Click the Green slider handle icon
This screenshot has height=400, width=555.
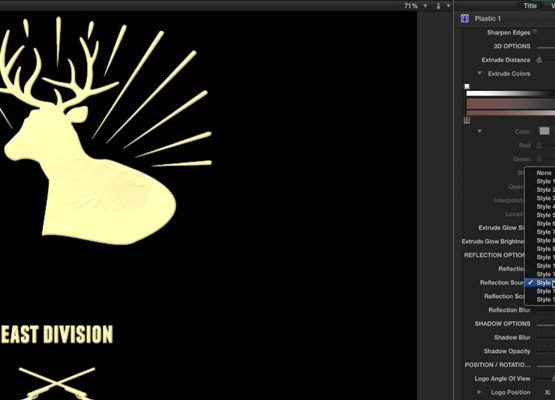pos(539,159)
